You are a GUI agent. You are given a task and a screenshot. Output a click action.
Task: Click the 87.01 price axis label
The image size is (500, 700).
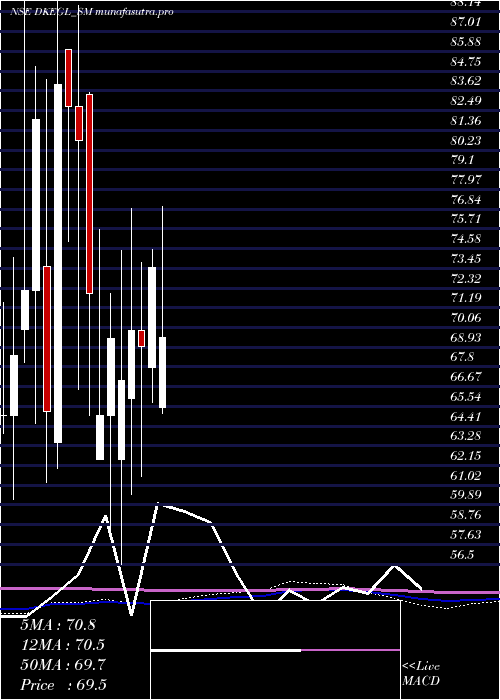pos(466,22)
